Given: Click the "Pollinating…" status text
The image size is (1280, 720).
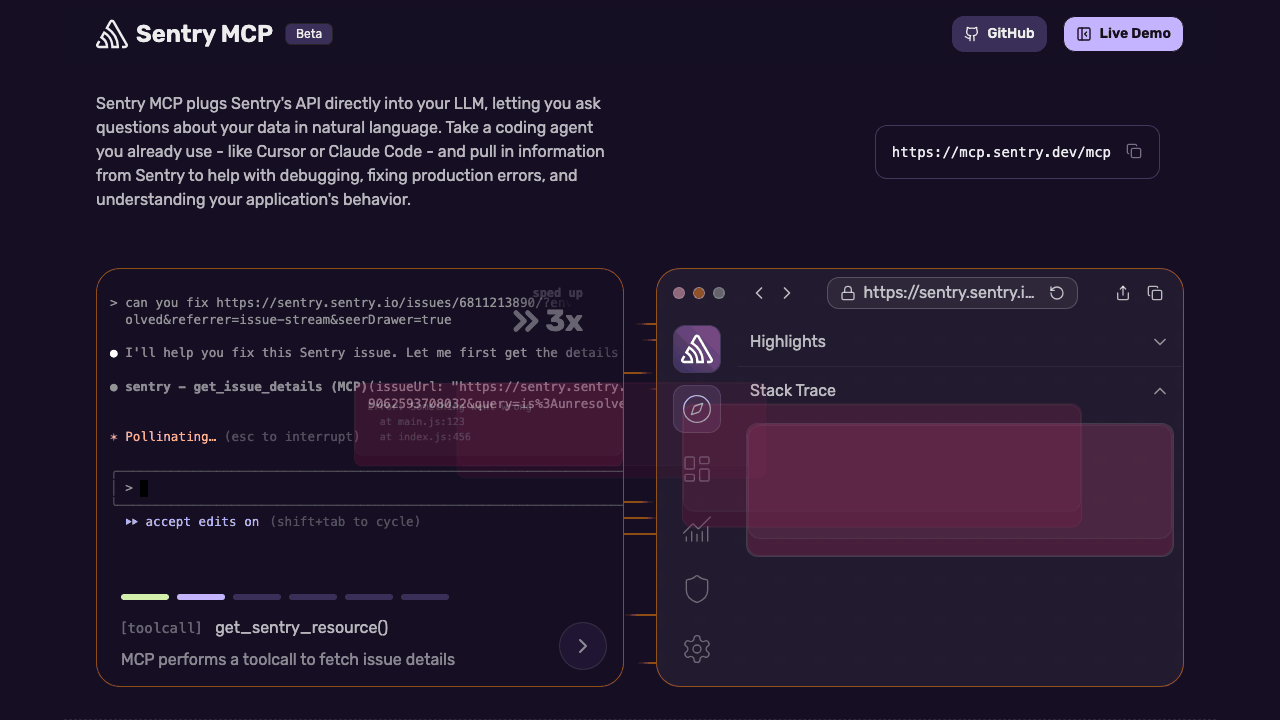Looking at the screenshot, I should [171, 437].
